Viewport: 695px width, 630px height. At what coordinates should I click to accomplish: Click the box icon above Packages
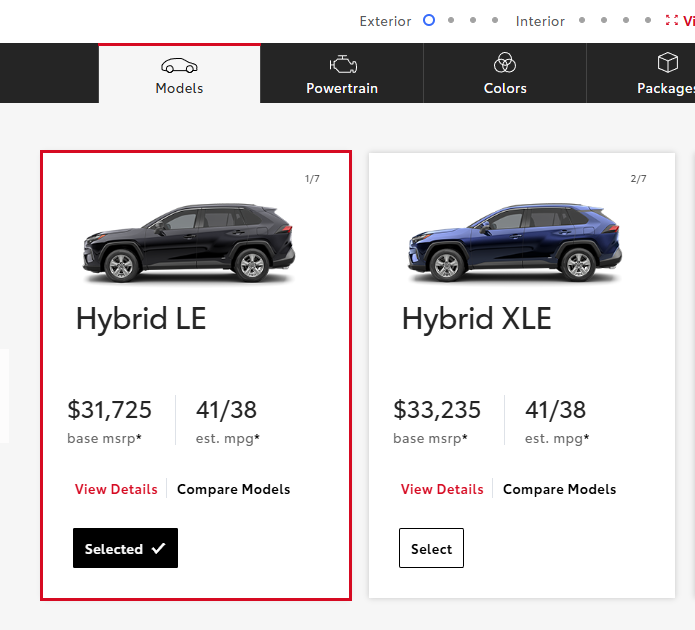point(667,64)
